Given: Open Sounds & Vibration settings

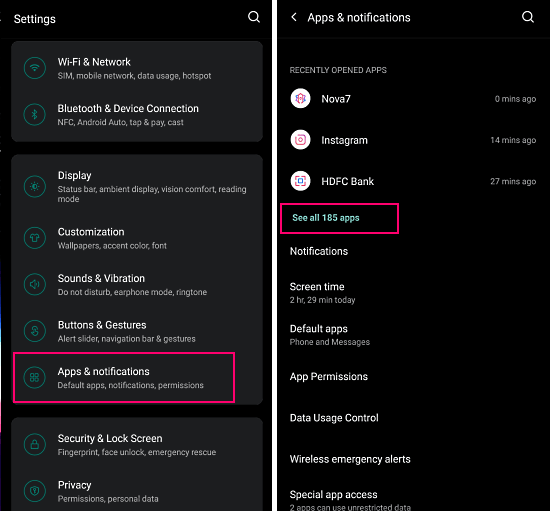Looking at the screenshot, I should coord(137,284).
